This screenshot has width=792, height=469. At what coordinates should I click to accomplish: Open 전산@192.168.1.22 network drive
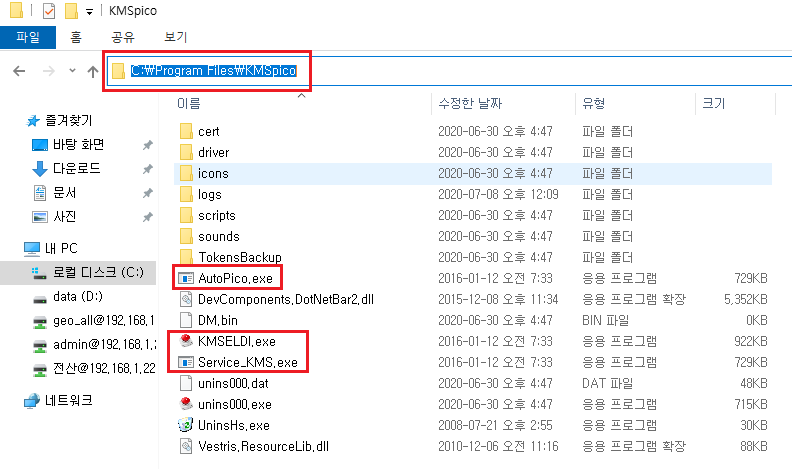pos(104,369)
